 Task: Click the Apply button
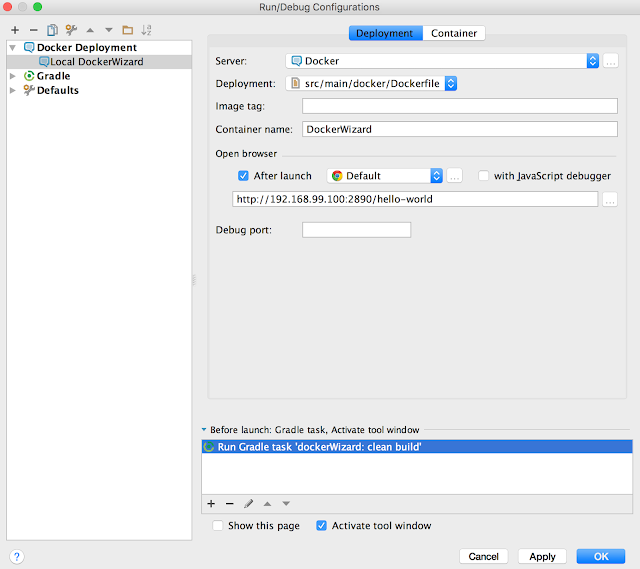tap(542, 556)
